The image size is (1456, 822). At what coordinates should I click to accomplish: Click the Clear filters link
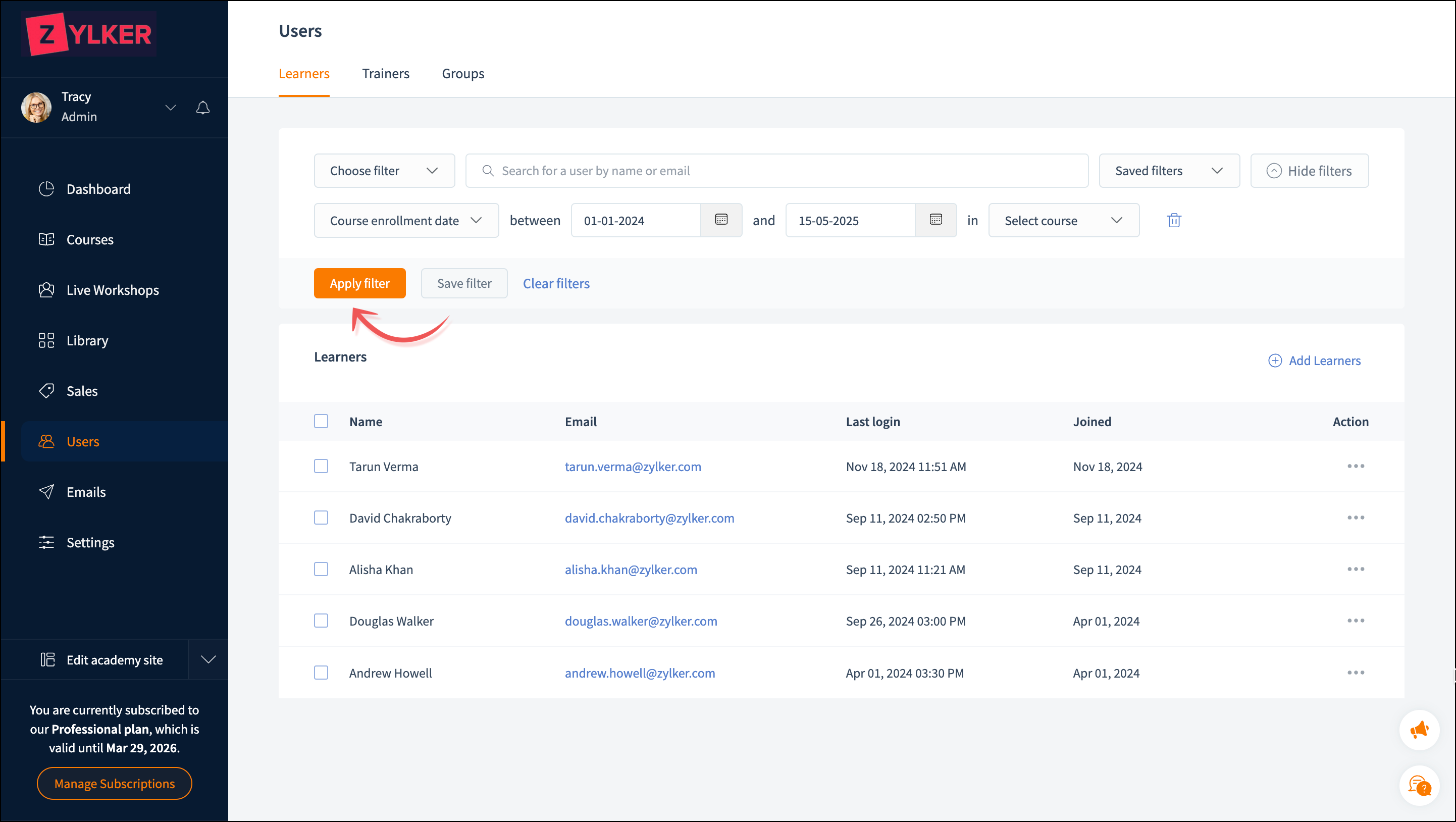tap(556, 283)
